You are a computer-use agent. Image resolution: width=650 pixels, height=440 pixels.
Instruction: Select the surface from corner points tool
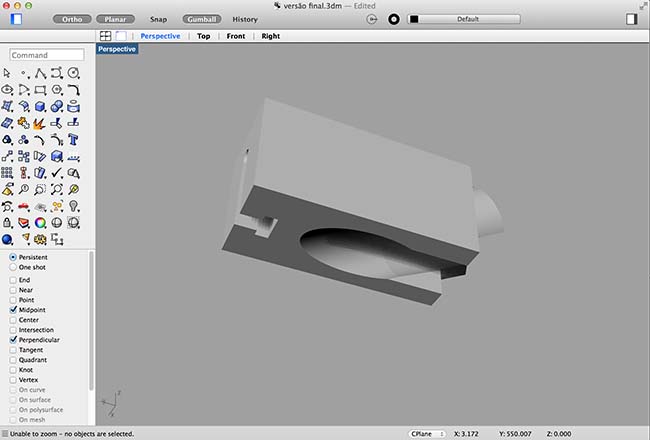(x=7, y=106)
